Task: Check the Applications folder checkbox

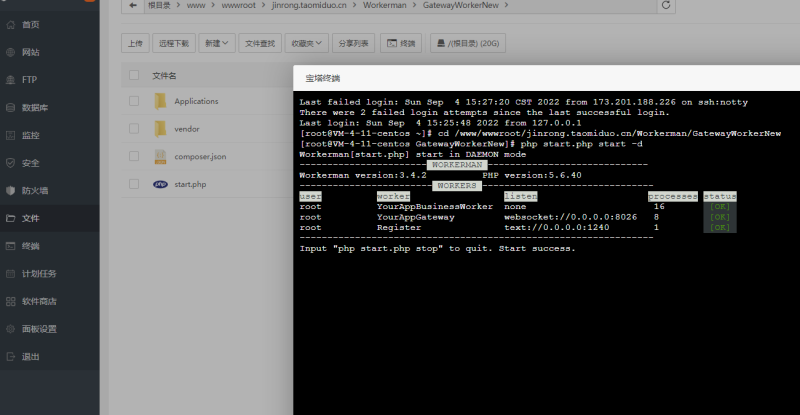Action: coord(134,101)
